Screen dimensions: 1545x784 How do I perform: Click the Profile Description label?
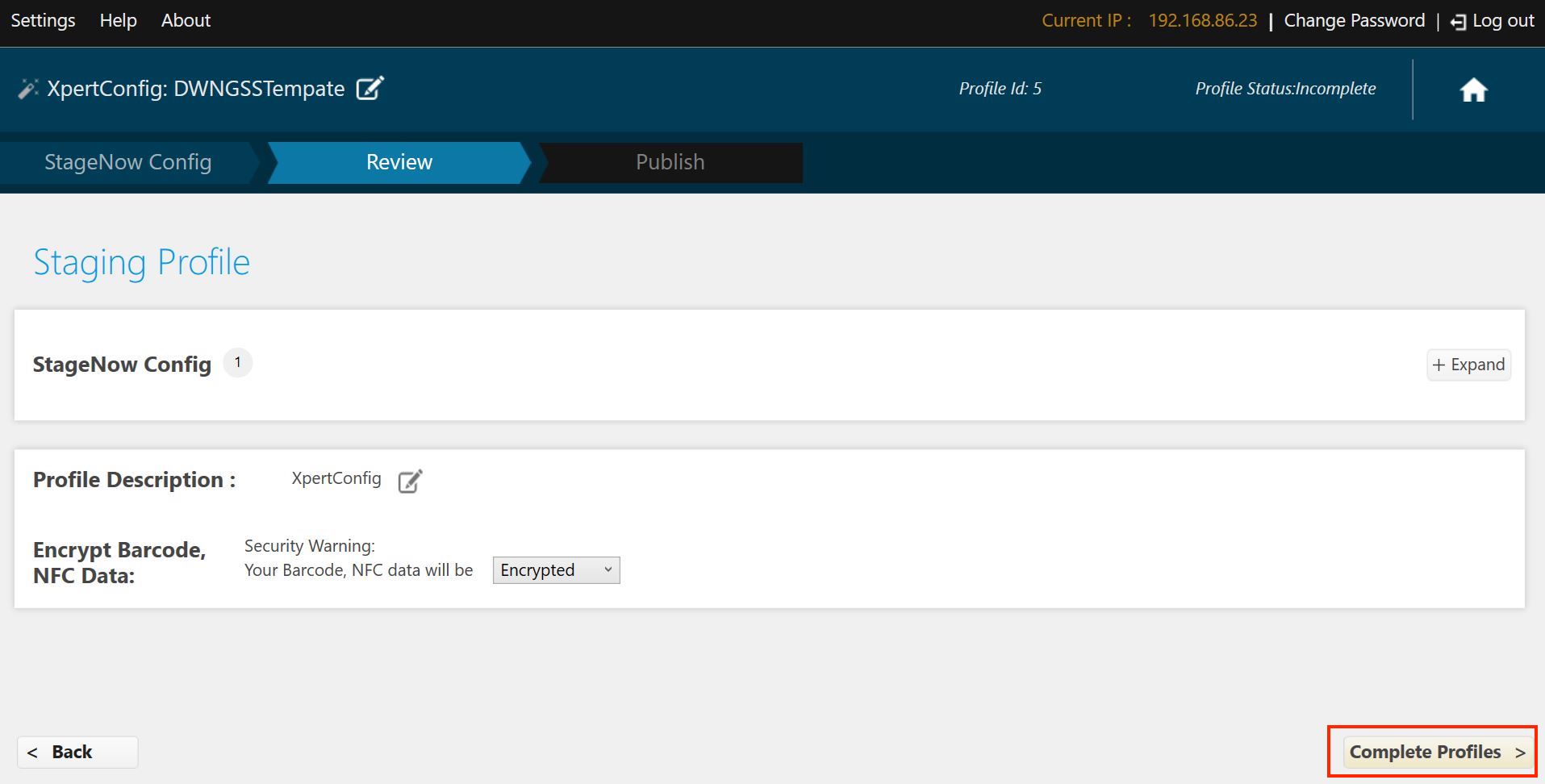(x=134, y=480)
